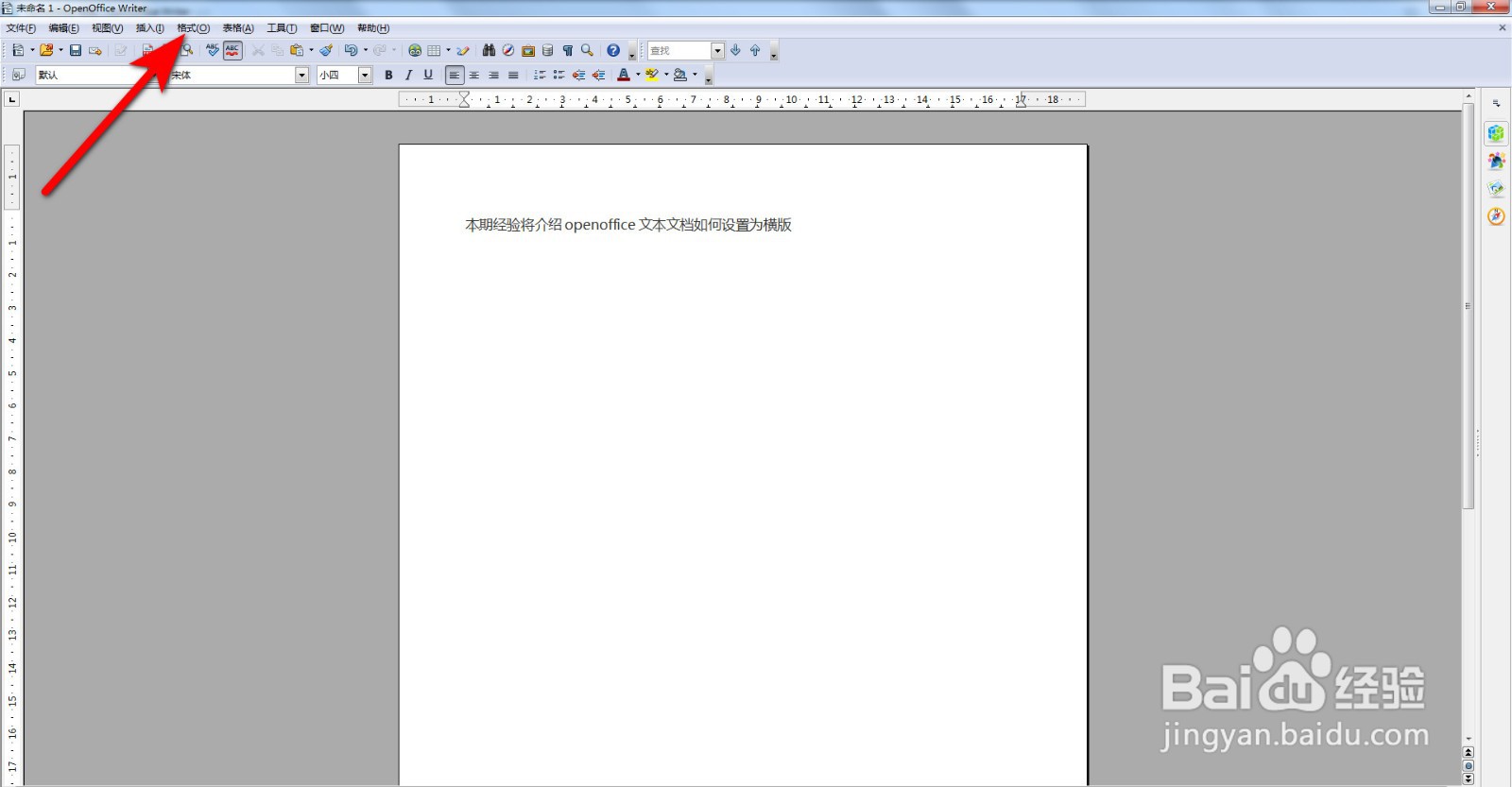Expand the find toolbar search history dropdown
1512x787 pixels.
tap(718, 50)
